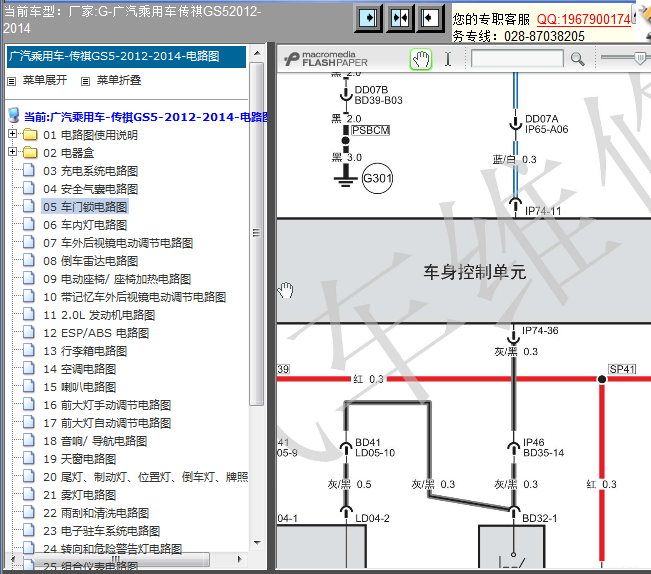Screen dimensions: 651x574
Task: Click tree panel scroll up arrow
Action: click(257, 54)
